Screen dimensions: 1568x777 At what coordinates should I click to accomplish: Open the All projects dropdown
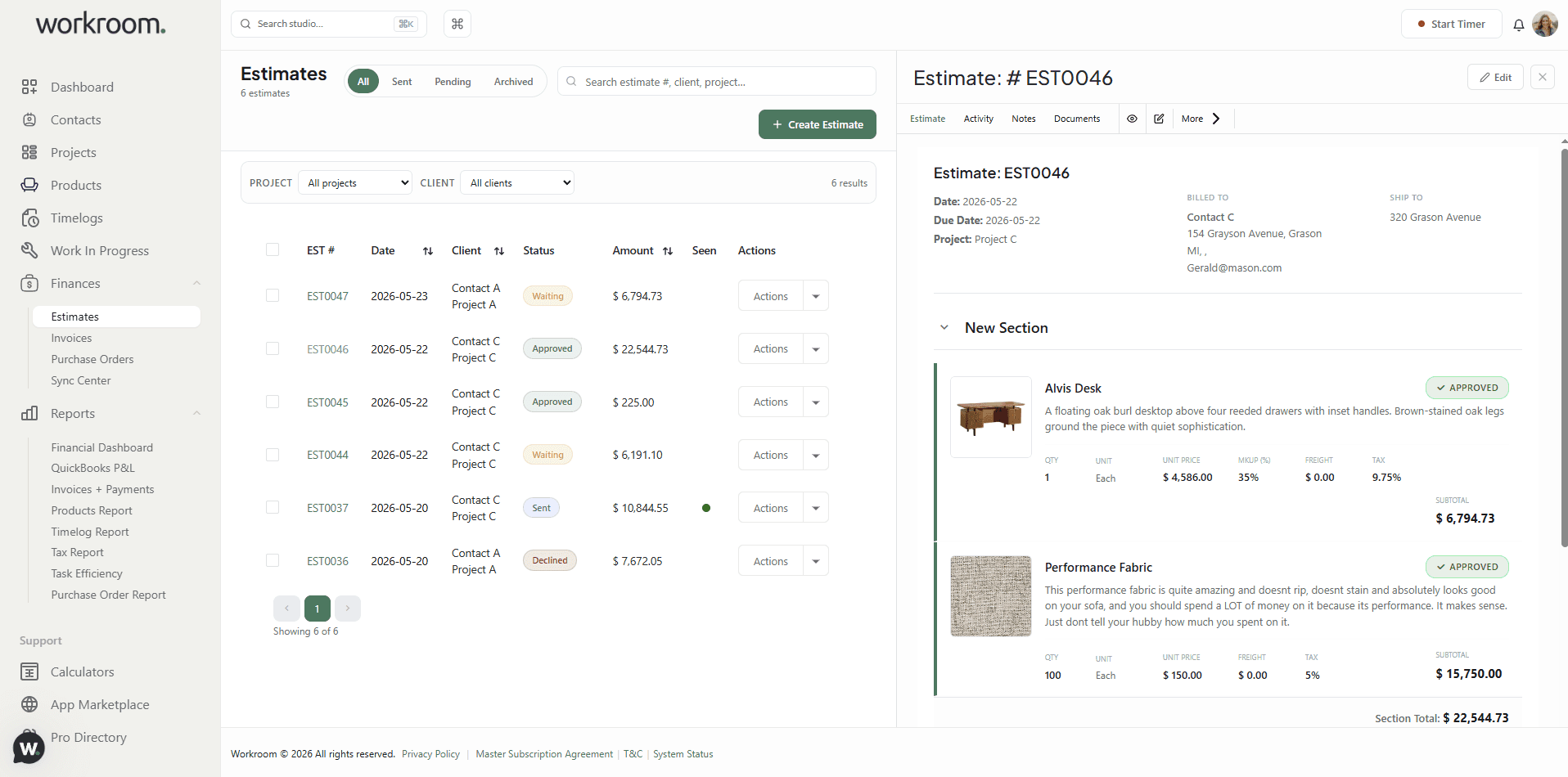coord(355,182)
